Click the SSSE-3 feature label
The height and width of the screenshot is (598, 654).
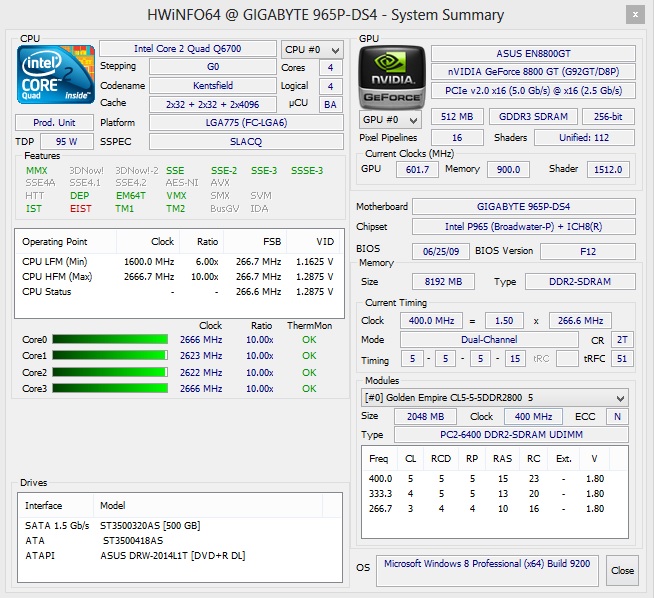coord(307,171)
